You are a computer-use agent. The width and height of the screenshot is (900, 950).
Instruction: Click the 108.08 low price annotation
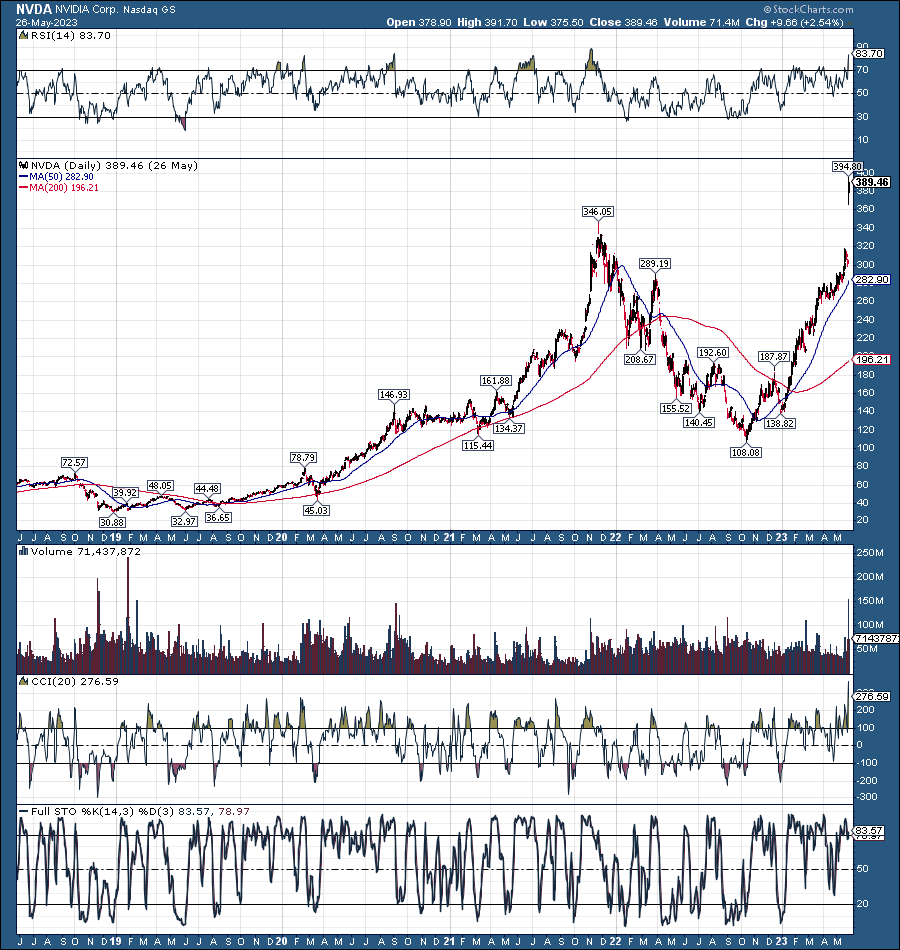coord(745,452)
